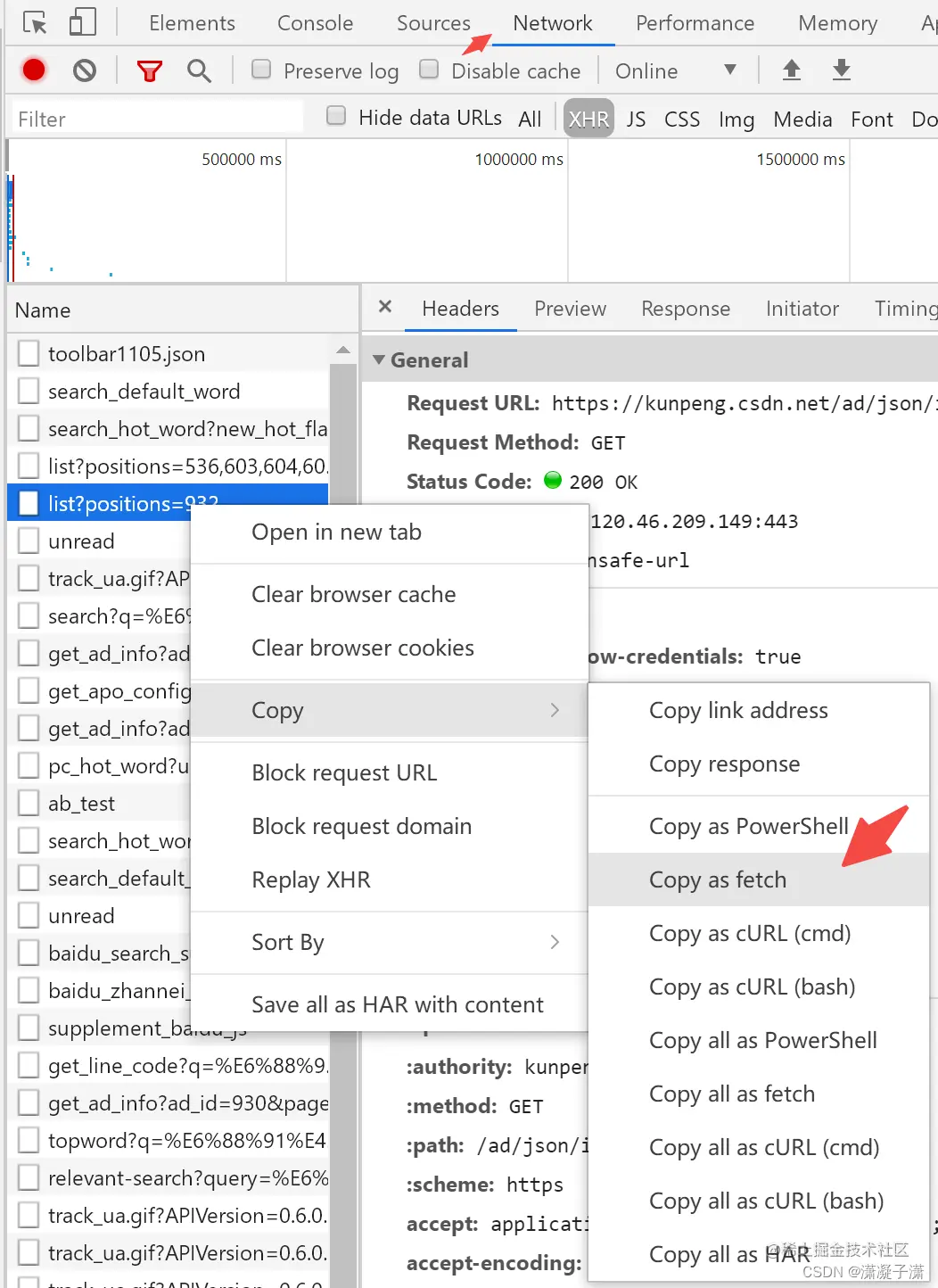This screenshot has height=1288, width=938.
Task: Choose Copy as fetch
Action: [759, 879]
